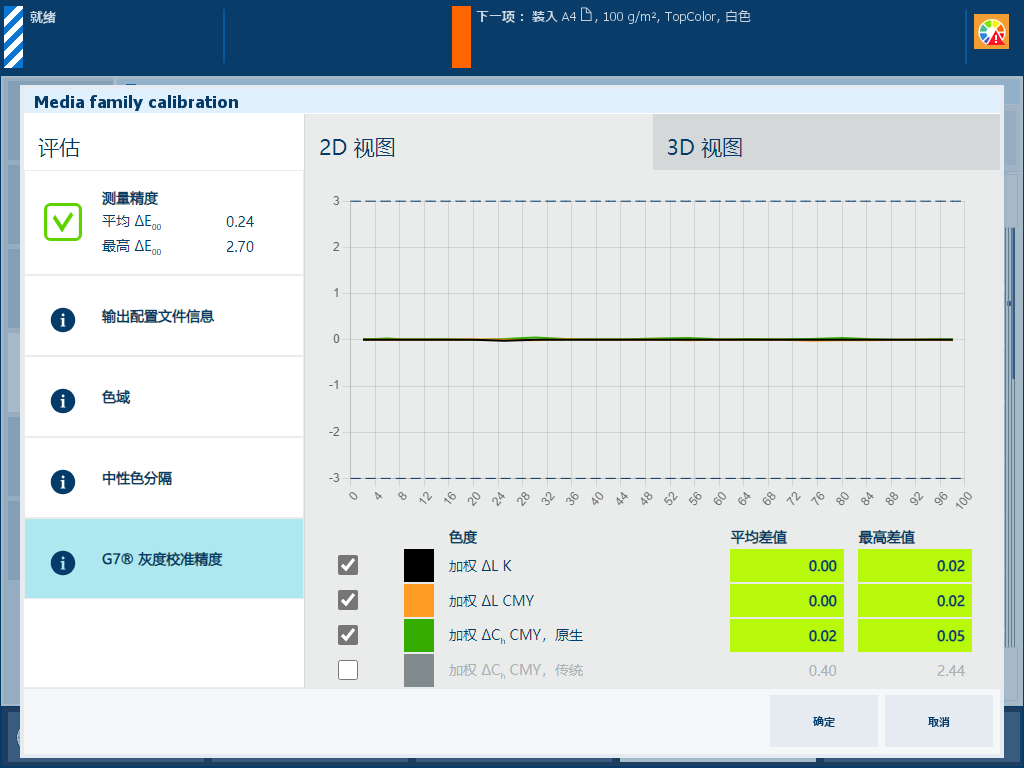The image size is (1024, 768).
Task: Click the 平均差值 column header
Action: 758,537
